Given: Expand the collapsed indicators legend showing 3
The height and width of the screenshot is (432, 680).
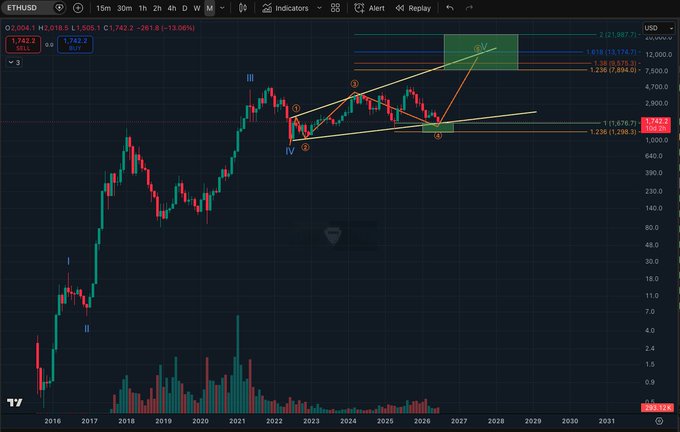Looking at the screenshot, I should [14, 62].
